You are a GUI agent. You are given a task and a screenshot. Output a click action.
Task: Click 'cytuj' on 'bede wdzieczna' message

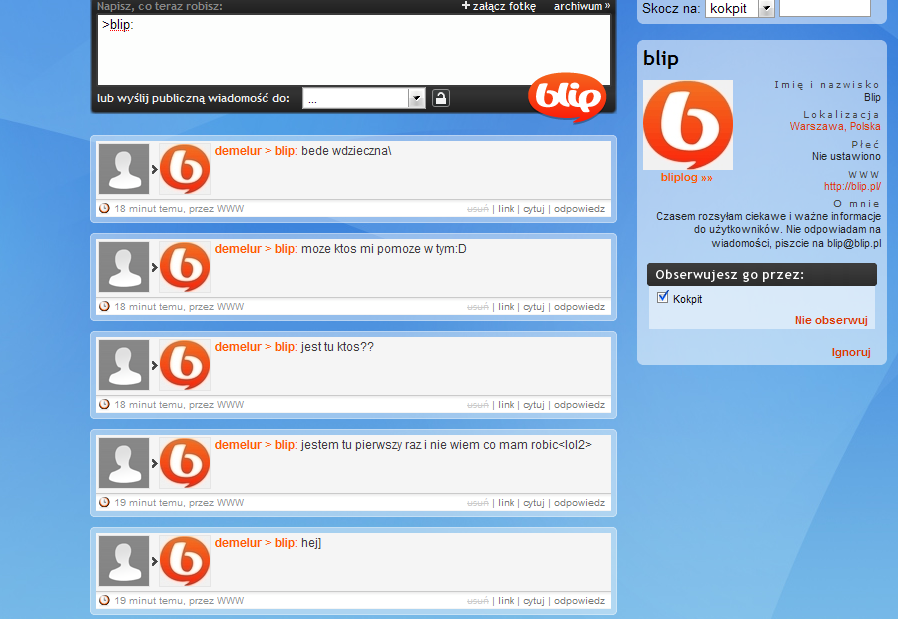(x=534, y=209)
